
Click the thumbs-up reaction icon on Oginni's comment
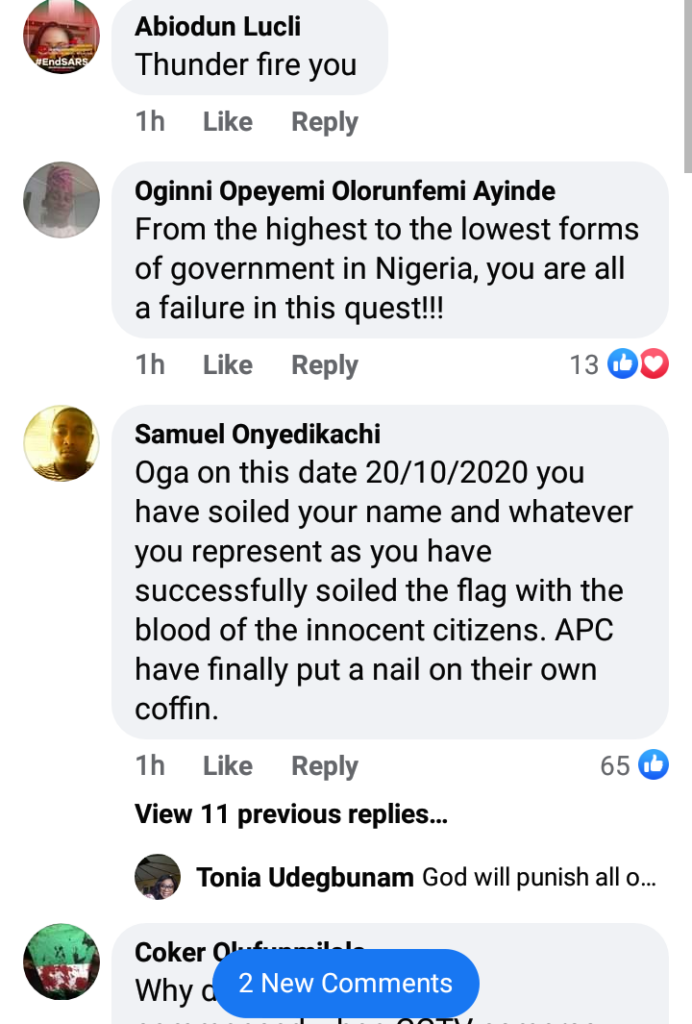[623, 365]
